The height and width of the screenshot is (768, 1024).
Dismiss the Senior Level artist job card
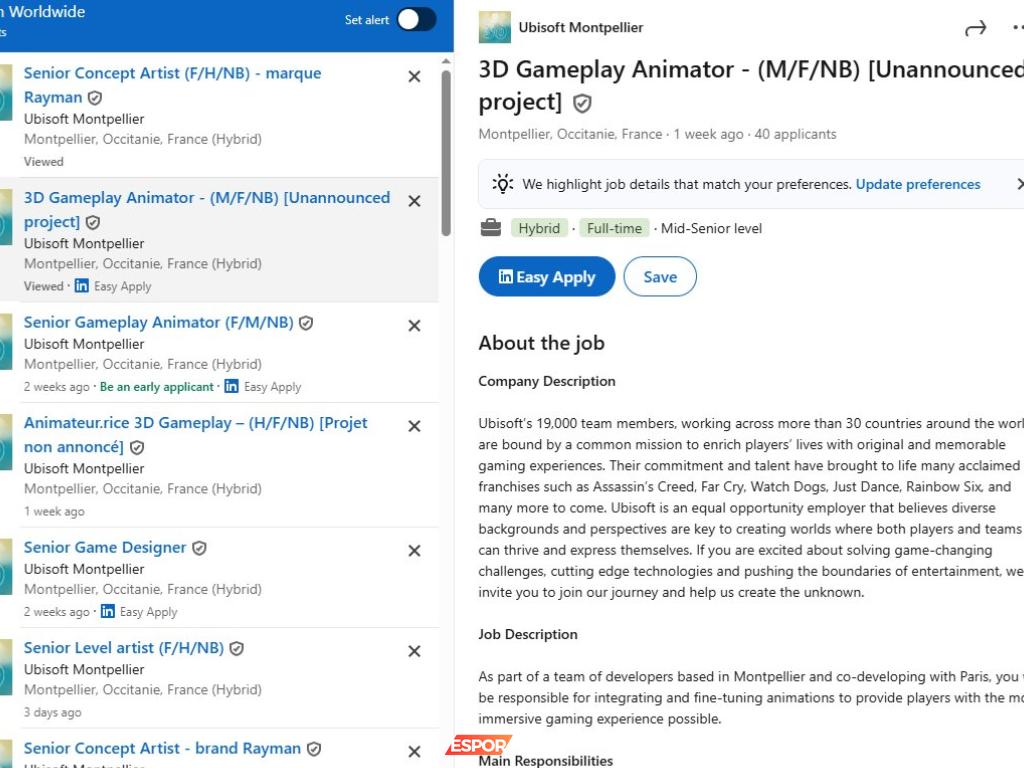414,651
